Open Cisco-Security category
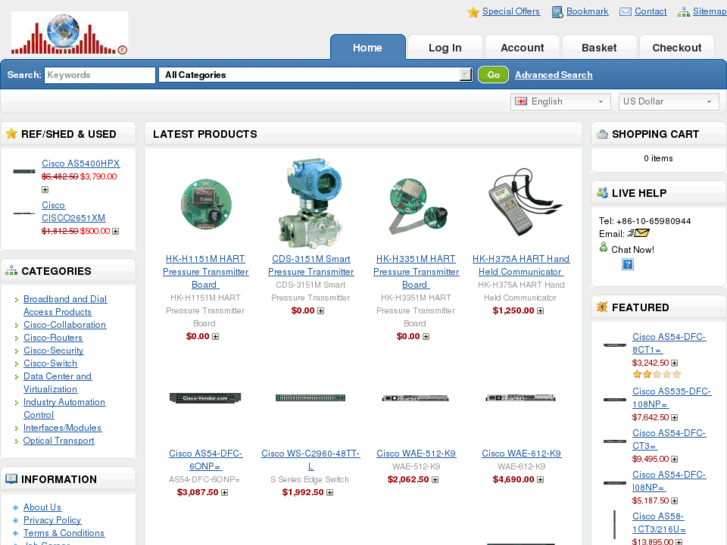The image size is (727, 545). pyautogui.click(x=53, y=351)
